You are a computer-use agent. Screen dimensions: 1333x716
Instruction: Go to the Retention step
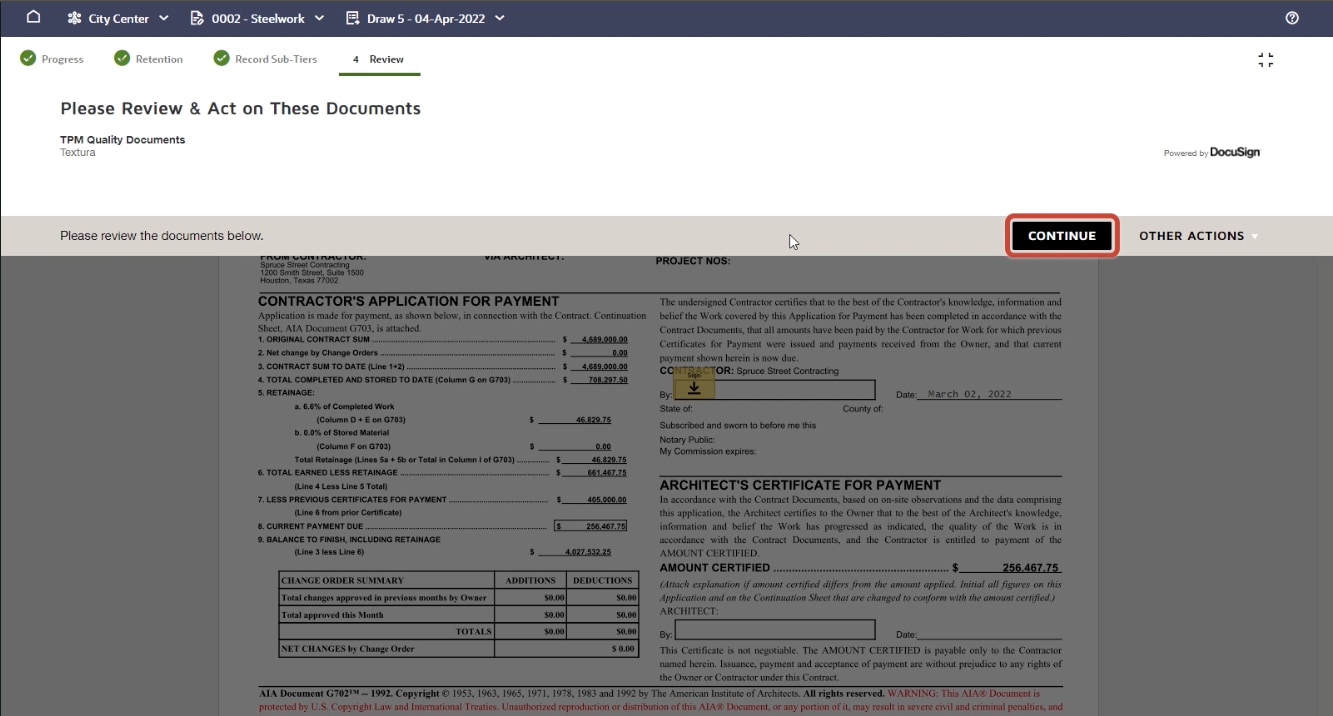[159, 59]
